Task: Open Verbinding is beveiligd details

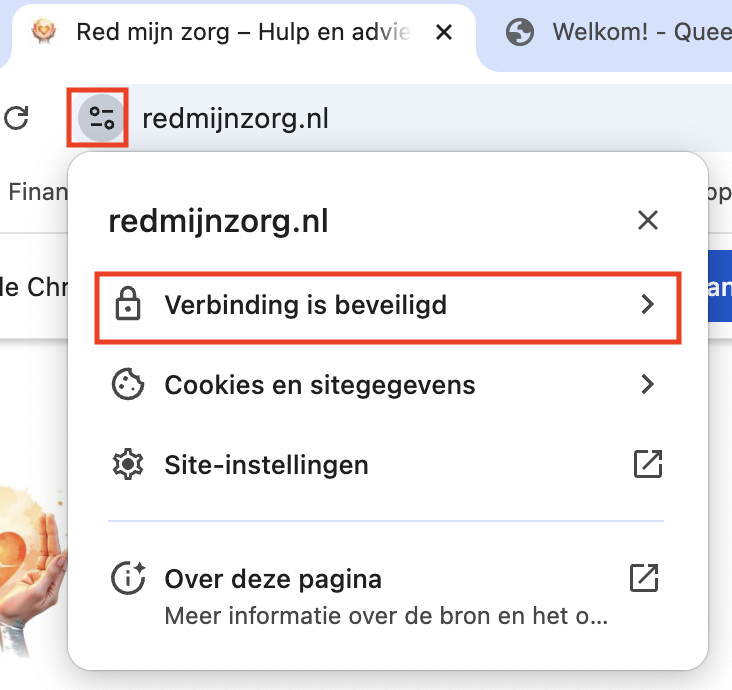Action: click(x=305, y=305)
